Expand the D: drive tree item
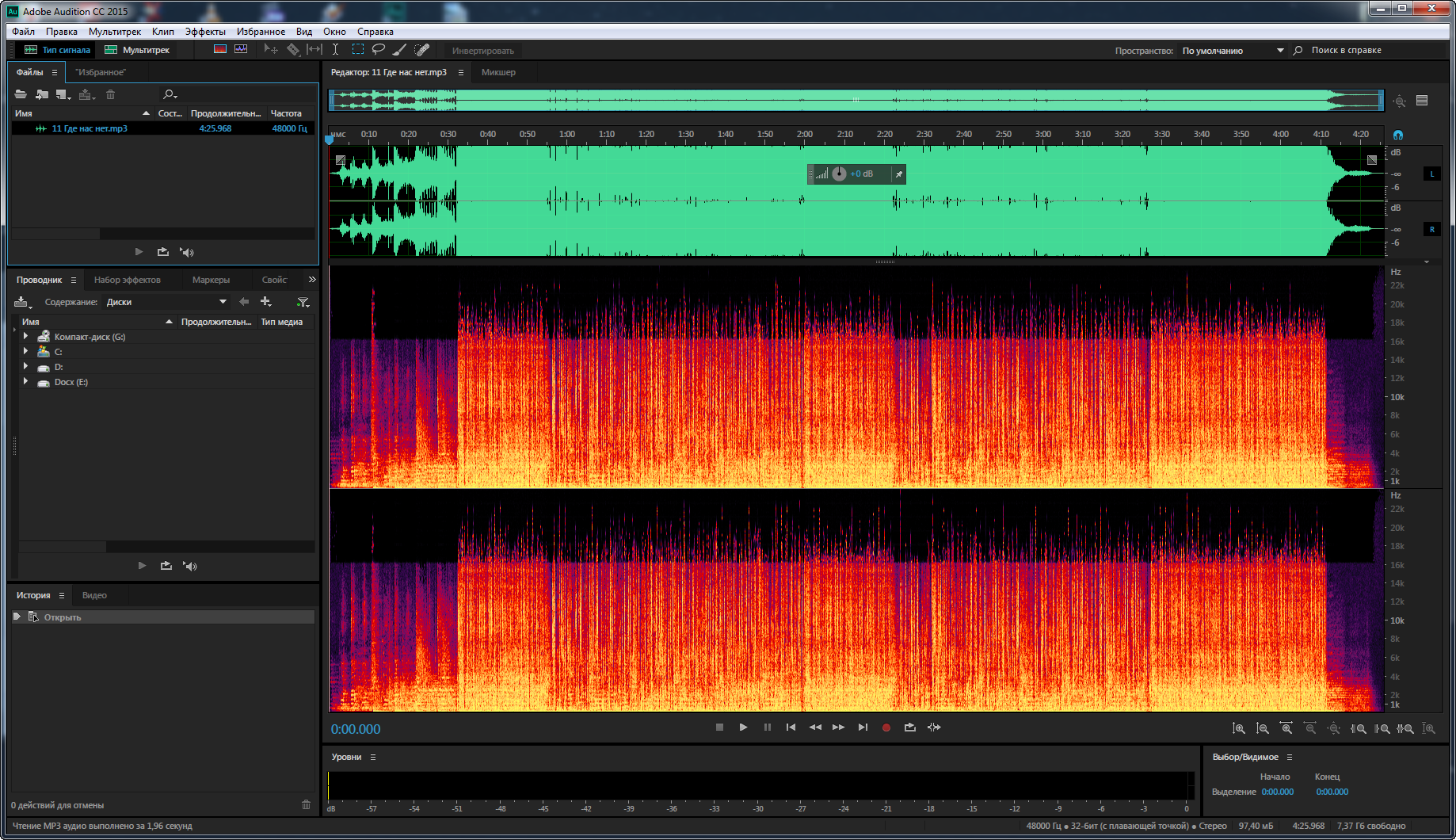 (26, 366)
